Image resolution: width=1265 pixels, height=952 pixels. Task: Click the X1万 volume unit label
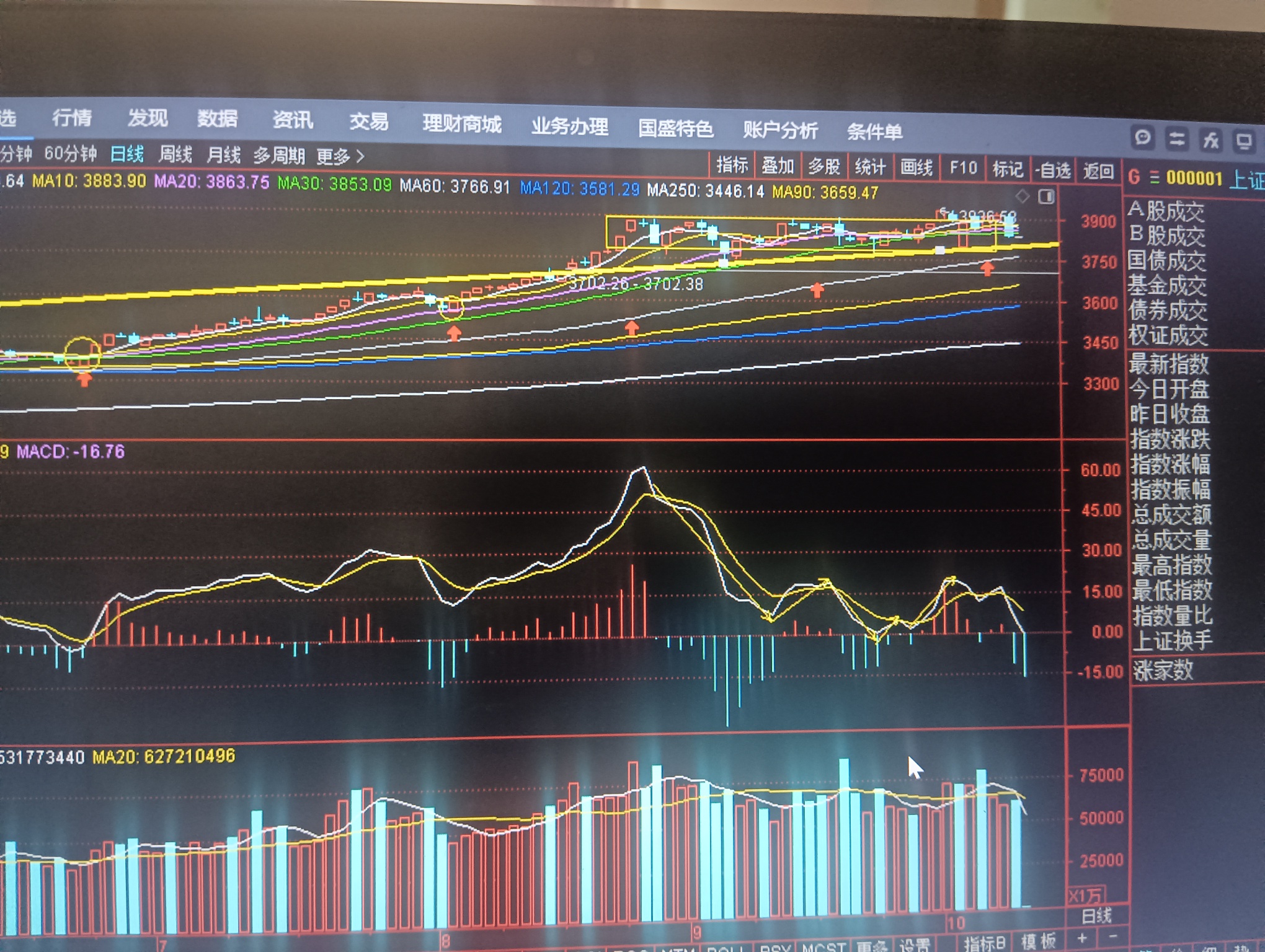pyautogui.click(x=1085, y=896)
